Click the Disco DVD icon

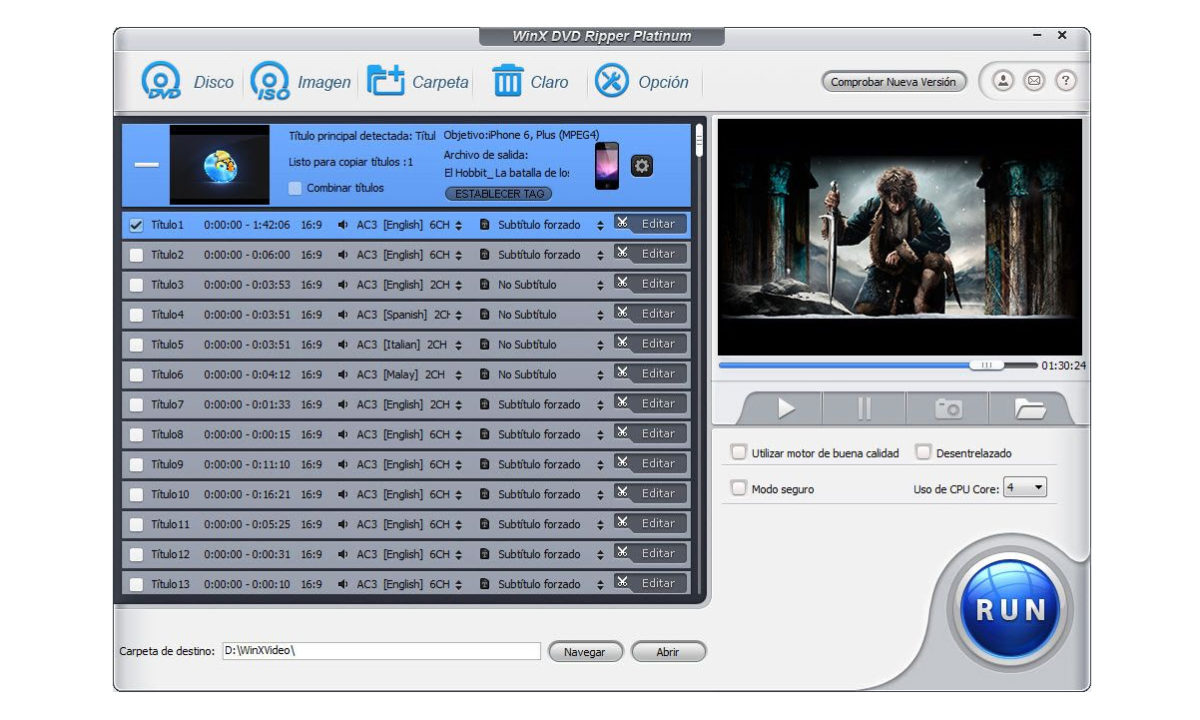click(161, 81)
